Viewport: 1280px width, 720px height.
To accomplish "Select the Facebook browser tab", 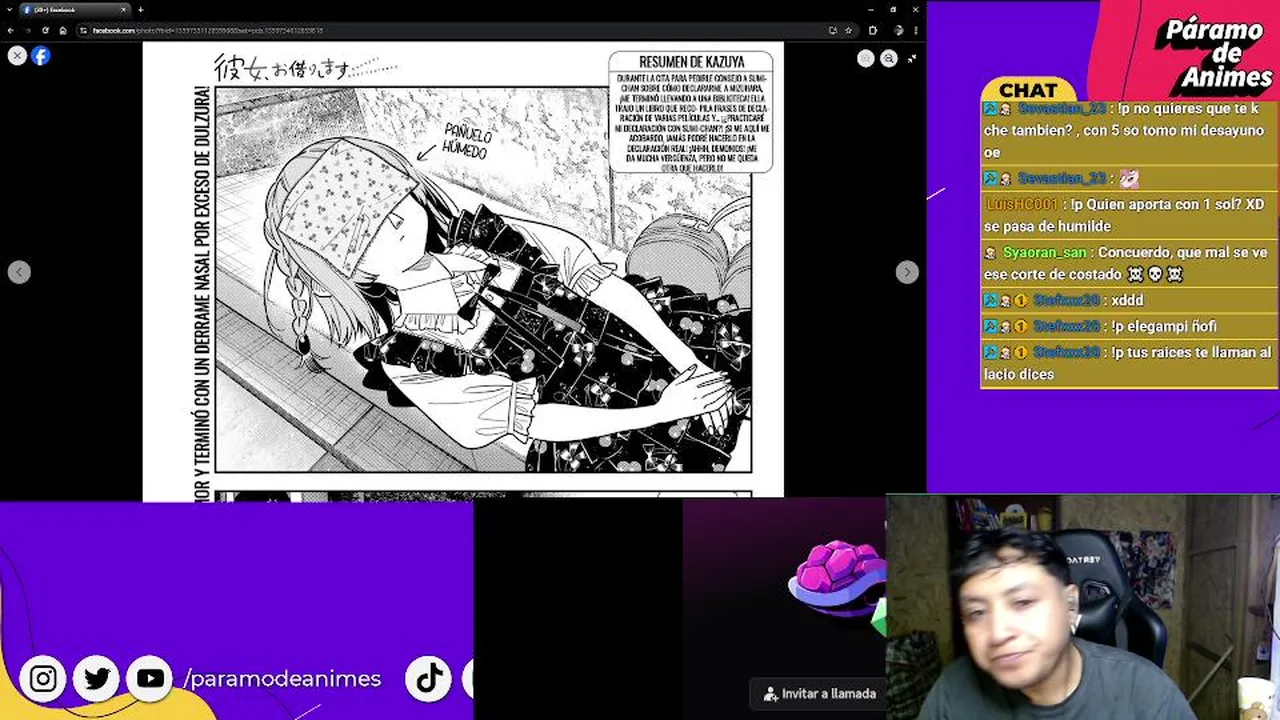I will (x=75, y=10).
